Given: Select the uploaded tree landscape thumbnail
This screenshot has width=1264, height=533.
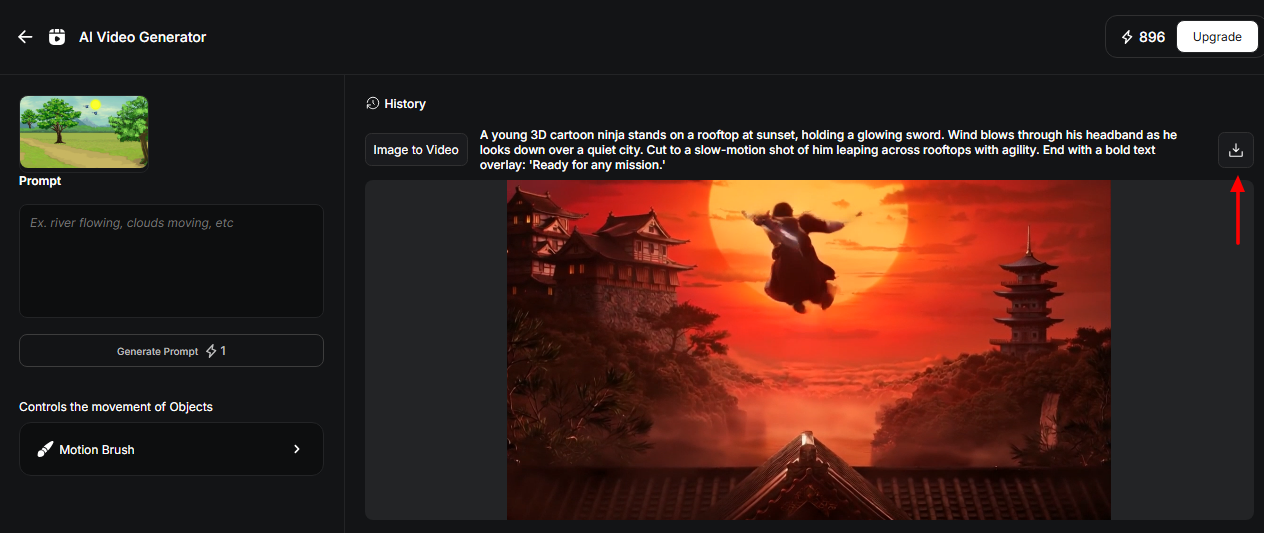Looking at the screenshot, I should coord(84,131).
